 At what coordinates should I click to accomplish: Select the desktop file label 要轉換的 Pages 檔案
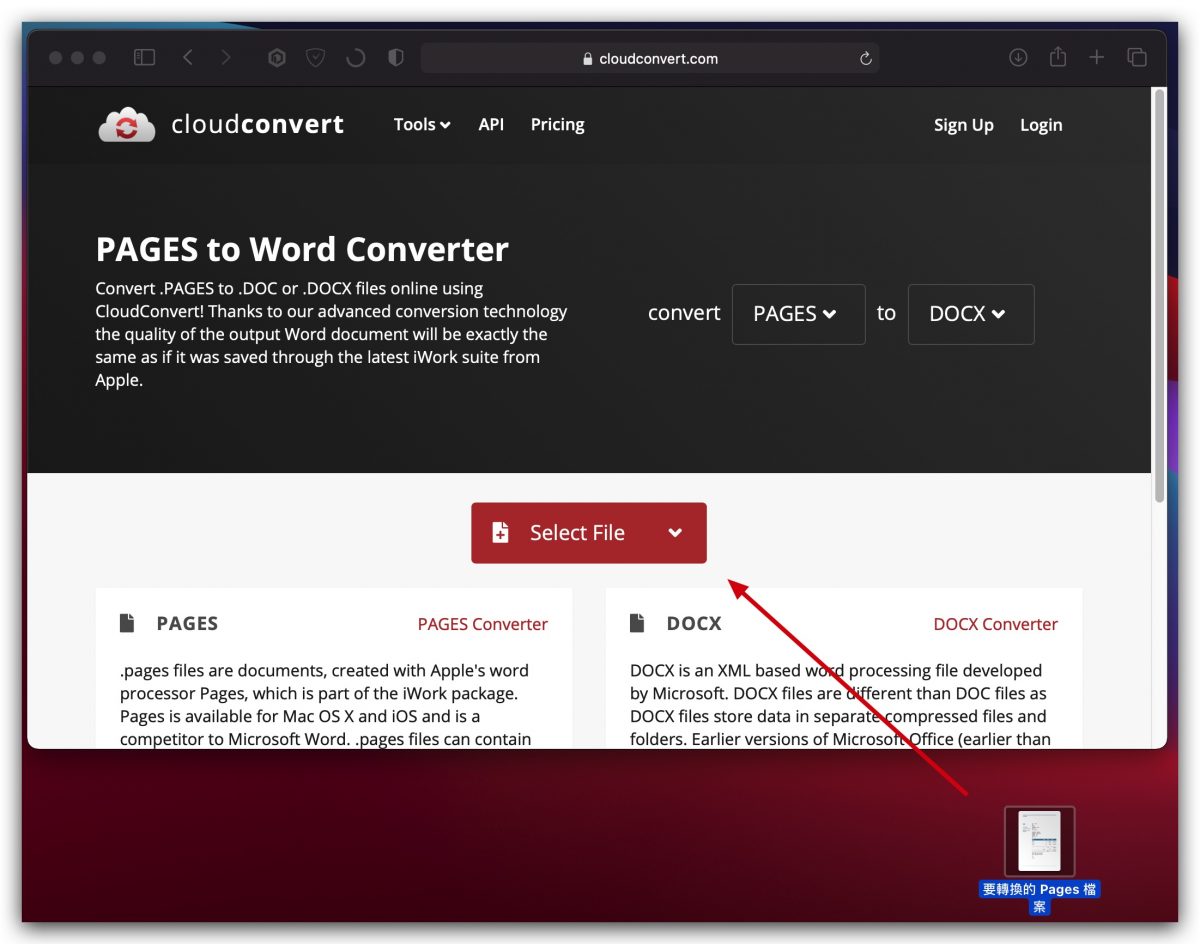[1040, 898]
